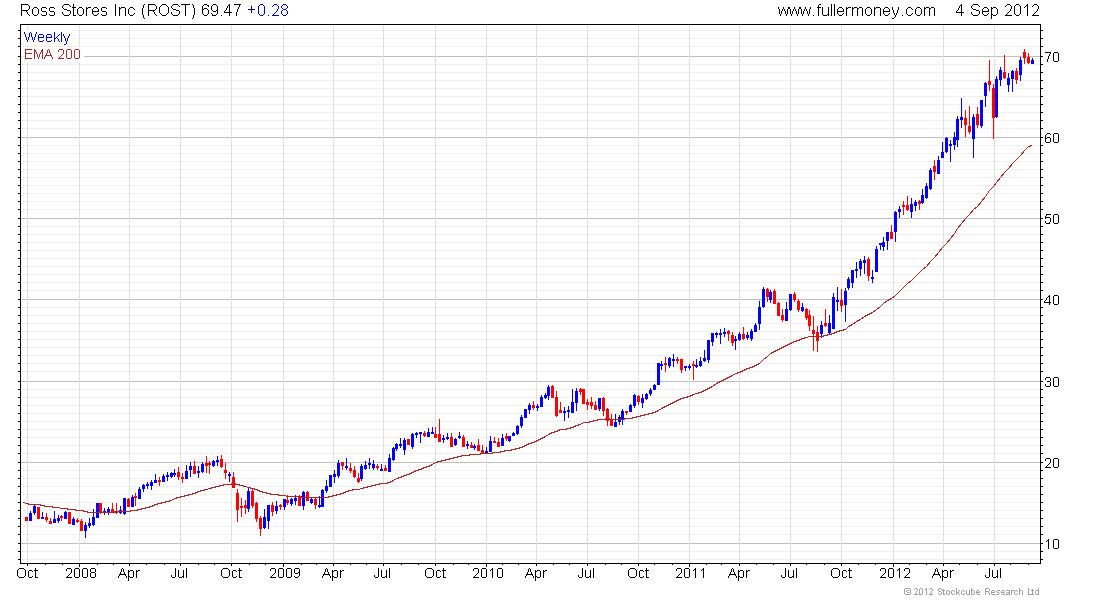The width and height of the screenshot is (1100, 600).
Task: Click the 'Apr' label right after 2008
Action: [x=129, y=573]
